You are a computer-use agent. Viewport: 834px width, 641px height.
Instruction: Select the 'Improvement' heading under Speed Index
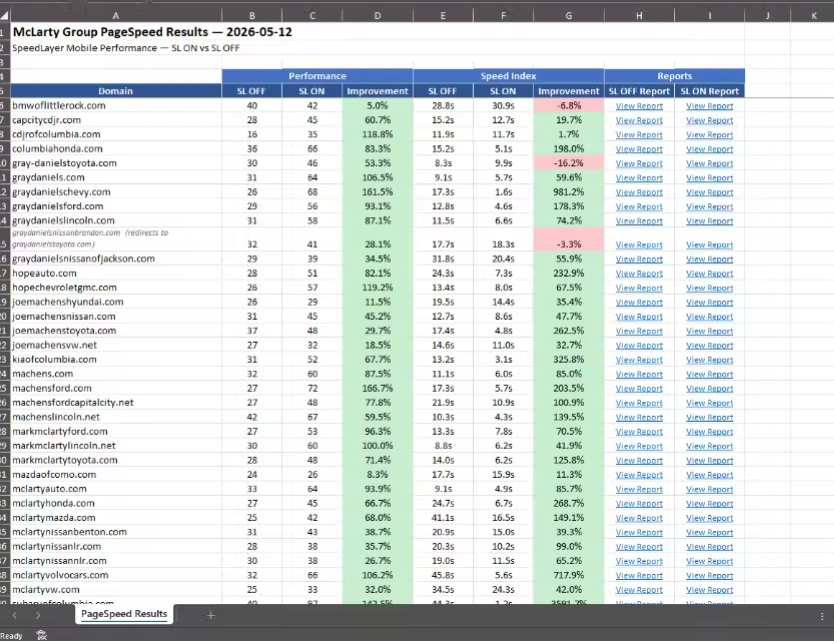[569, 91]
